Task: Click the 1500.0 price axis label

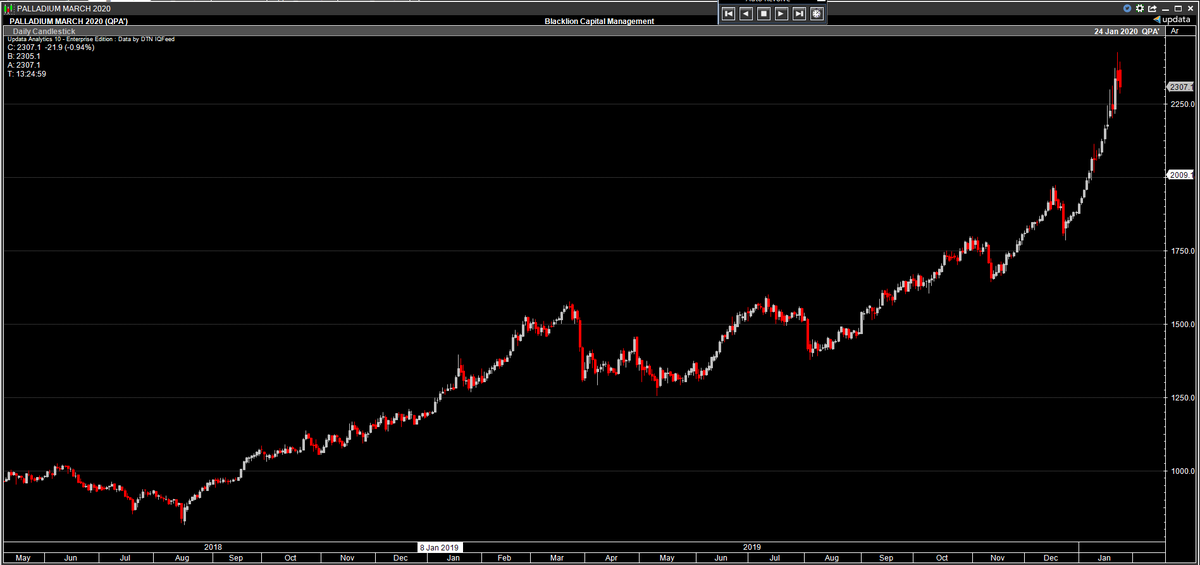Action: tap(1182, 324)
